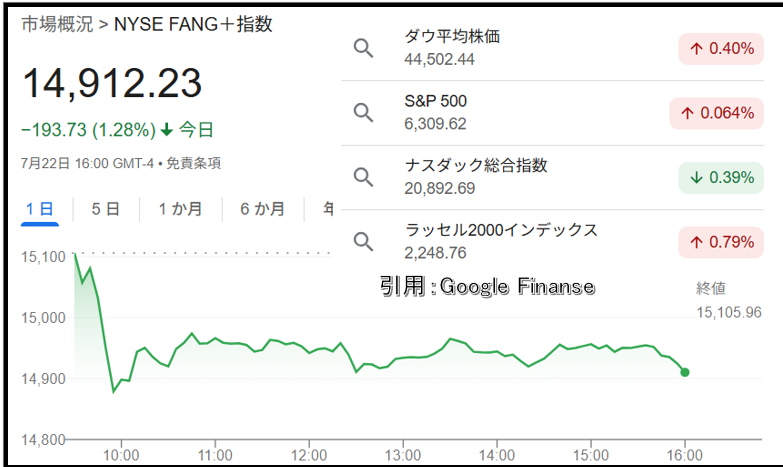Screen dimensions: 783x467
Task: Click the ラッセル2000インデックス index name
Action: [501, 230]
